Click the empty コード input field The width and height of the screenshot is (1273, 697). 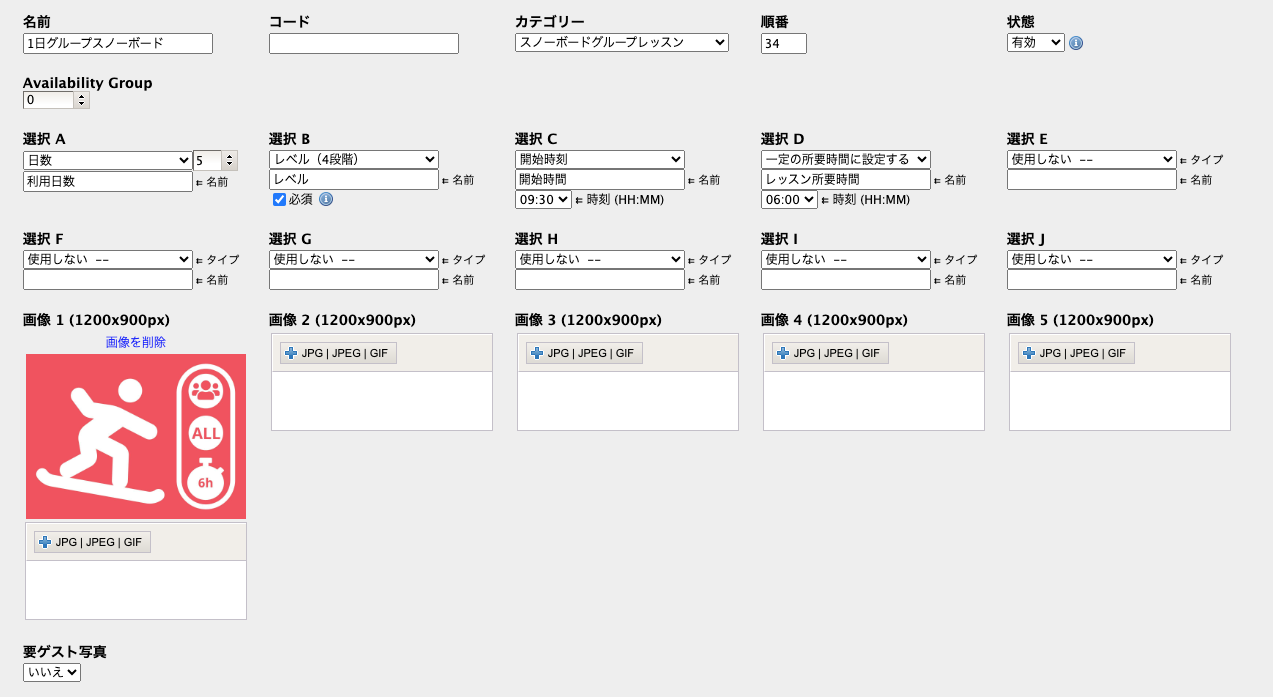(x=364, y=43)
